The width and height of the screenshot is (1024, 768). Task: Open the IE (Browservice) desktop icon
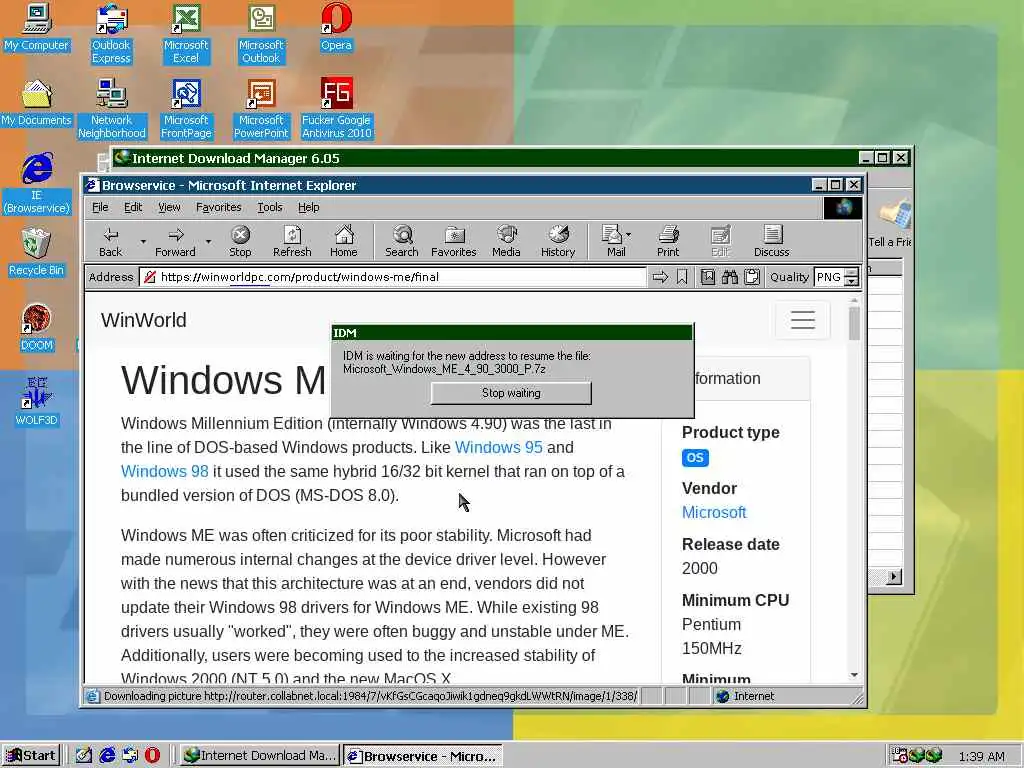[x=37, y=183]
